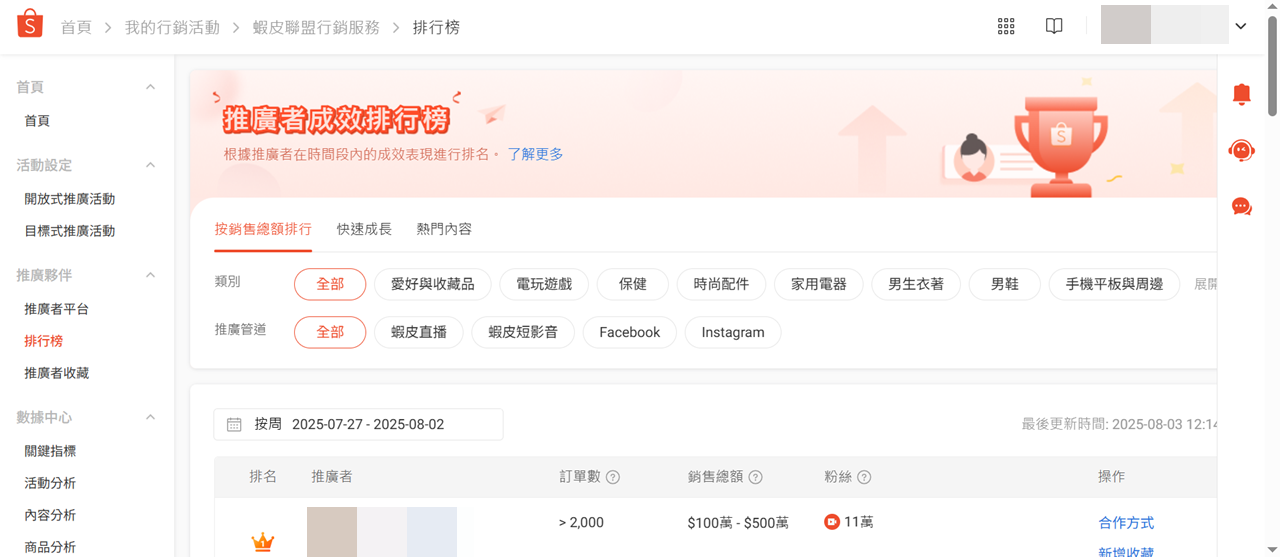The image size is (1280, 557).
Task: Switch to the 熱門內容 tab
Action: coord(444,229)
